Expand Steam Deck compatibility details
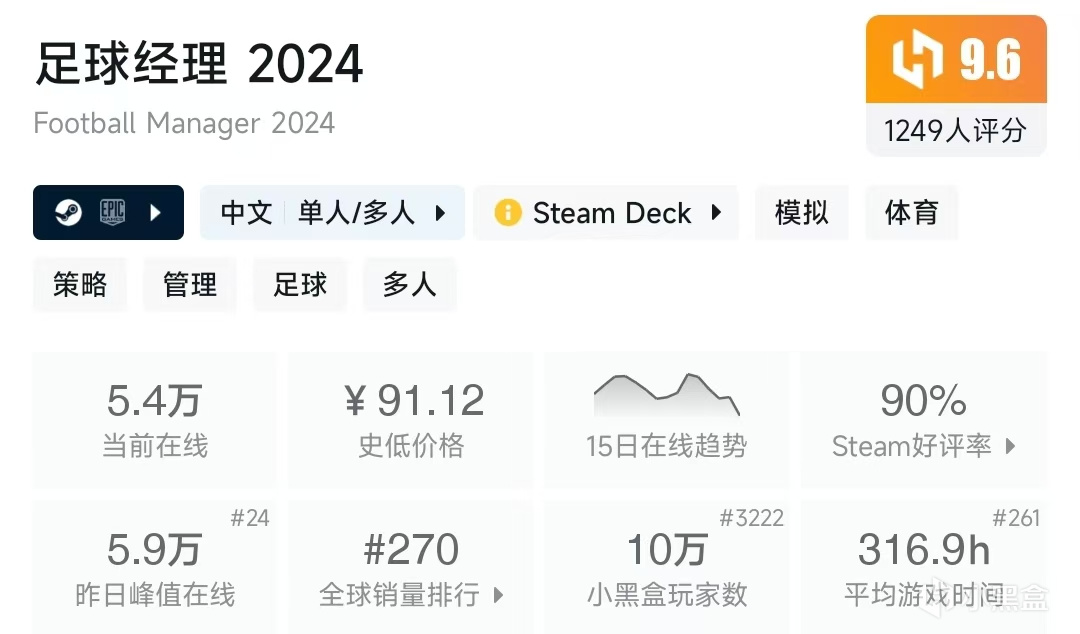Viewport: 1080px width, 634px height. tap(716, 213)
